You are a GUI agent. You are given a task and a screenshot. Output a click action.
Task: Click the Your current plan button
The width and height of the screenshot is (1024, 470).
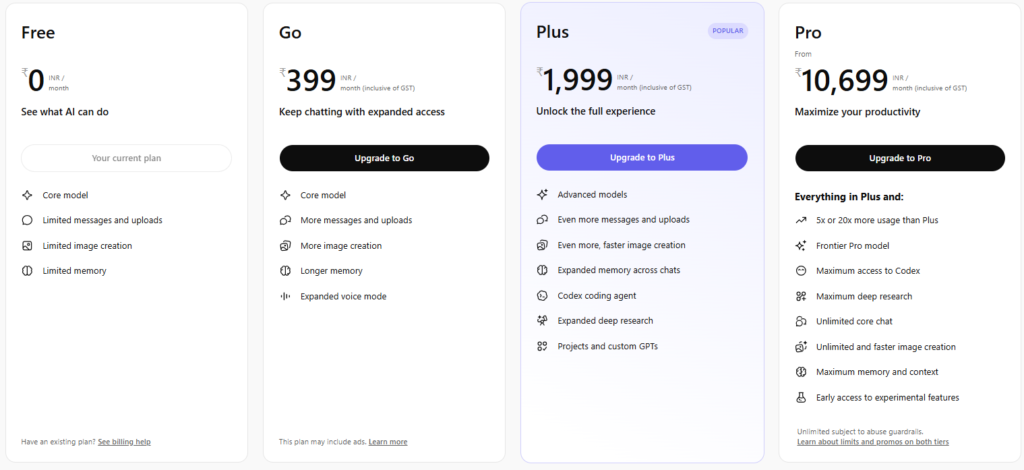click(126, 158)
